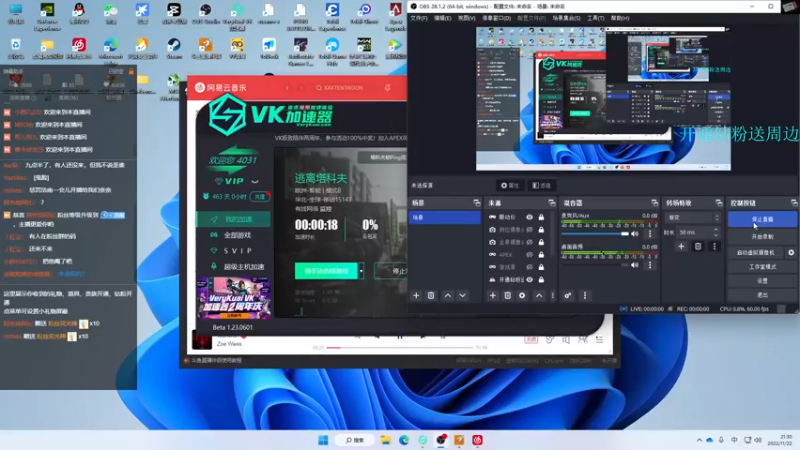The image size is (800, 450).
Task: Adjust the desktop audio volume slider
Action: click(x=595, y=265)
